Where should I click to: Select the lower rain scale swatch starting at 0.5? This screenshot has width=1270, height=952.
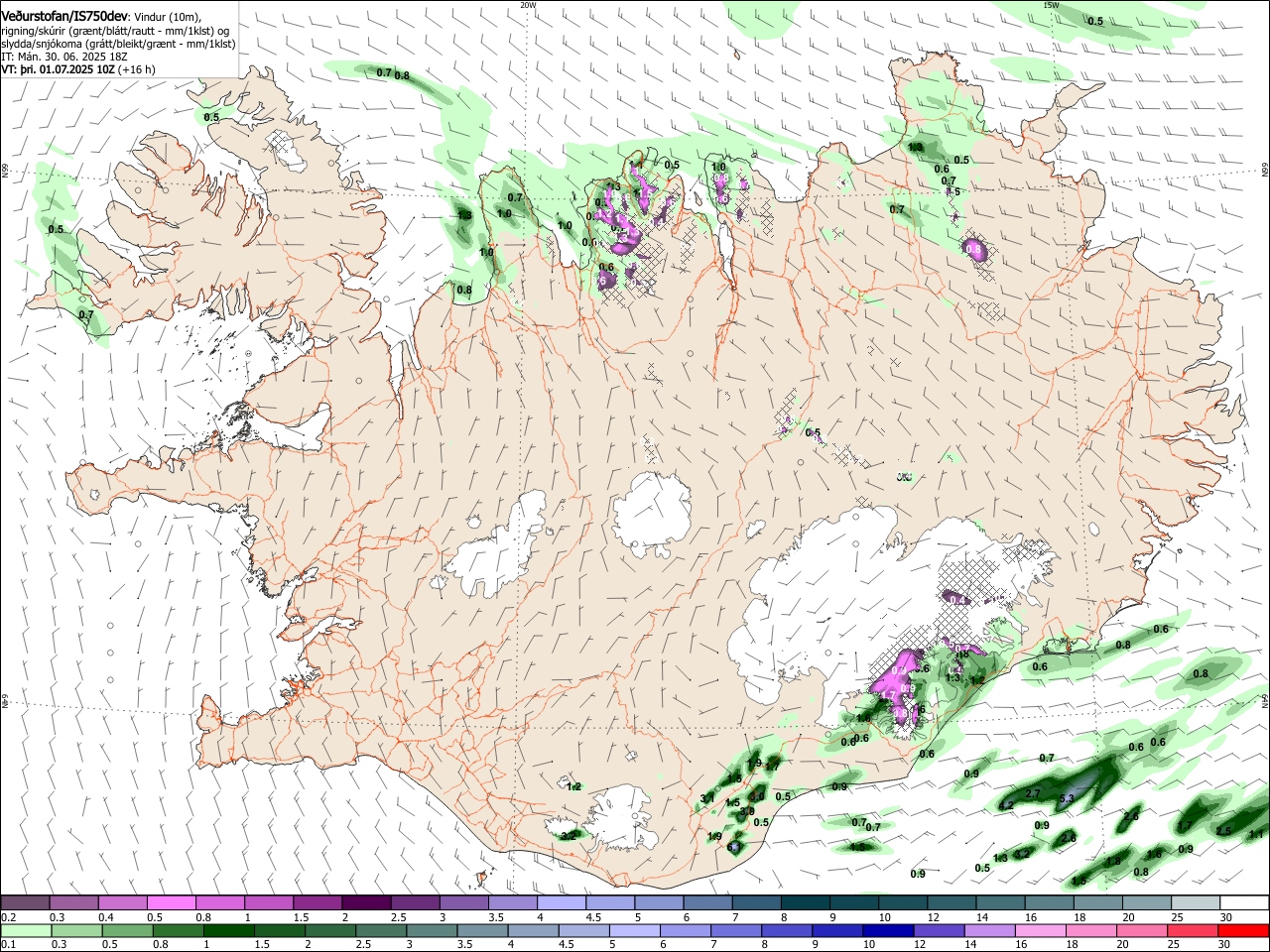[127, 930]
